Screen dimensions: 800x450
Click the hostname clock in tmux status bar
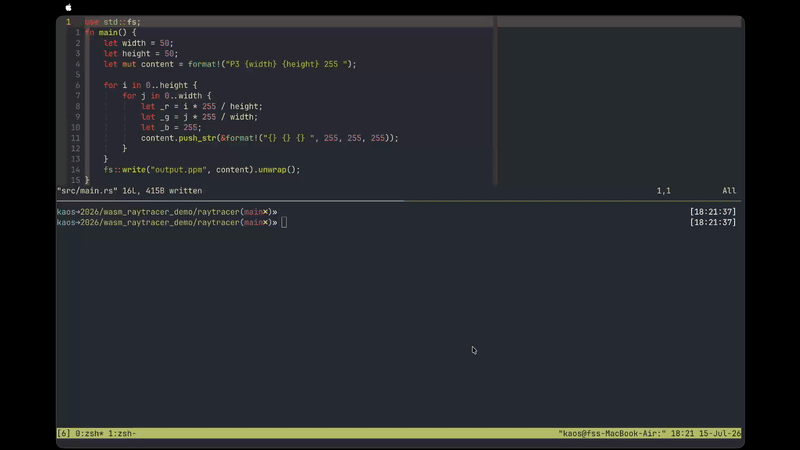(649, 433)
